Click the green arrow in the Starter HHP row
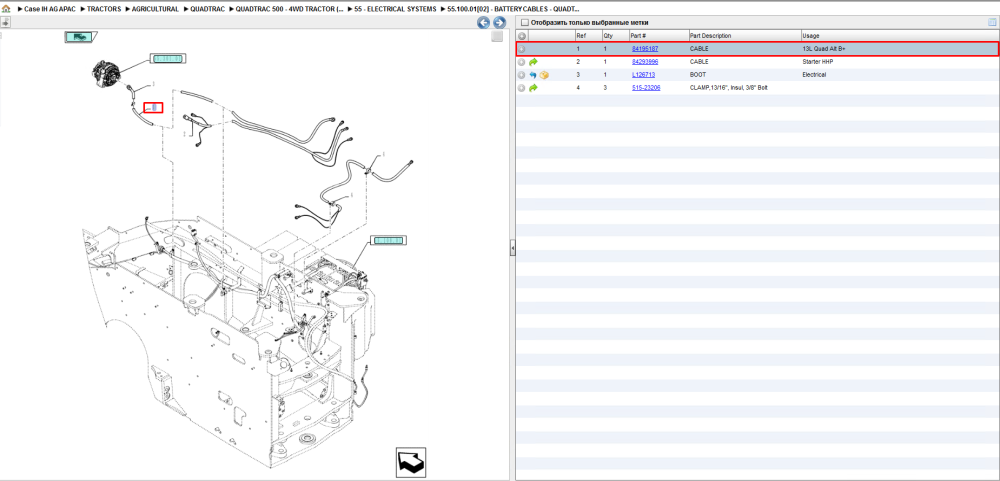 coord(533,62)
